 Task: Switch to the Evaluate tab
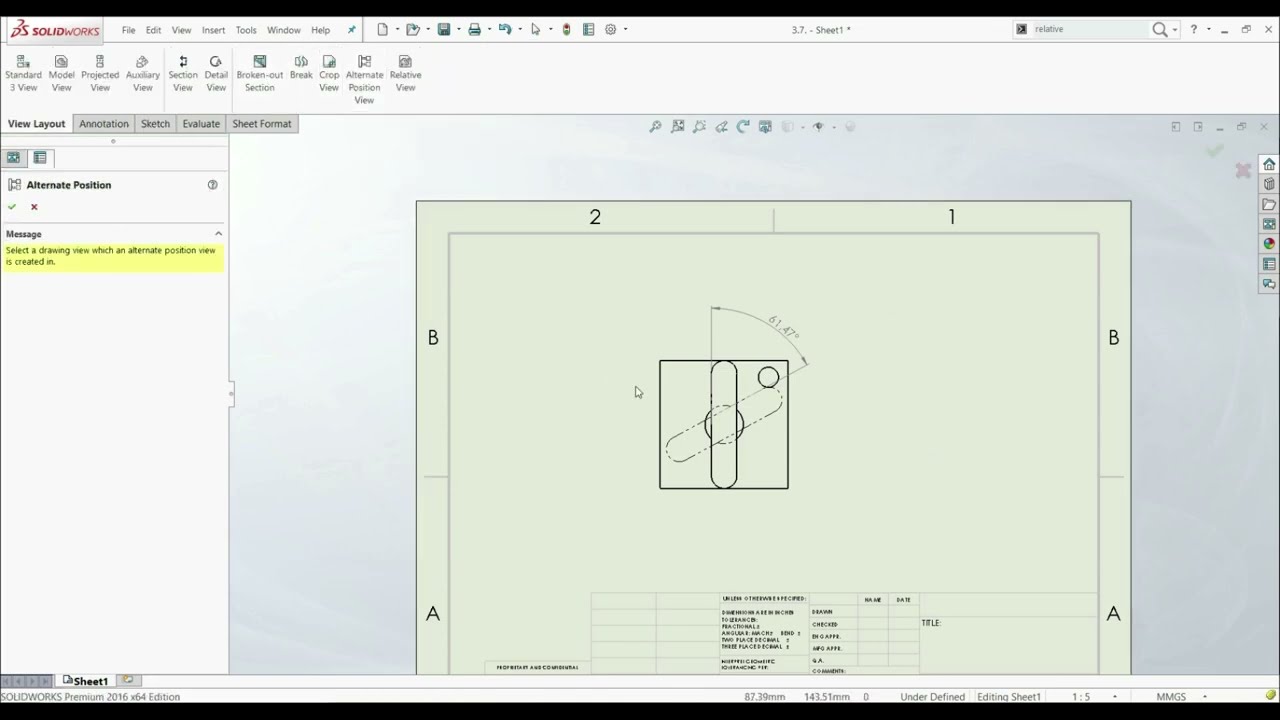pos(201,124)
